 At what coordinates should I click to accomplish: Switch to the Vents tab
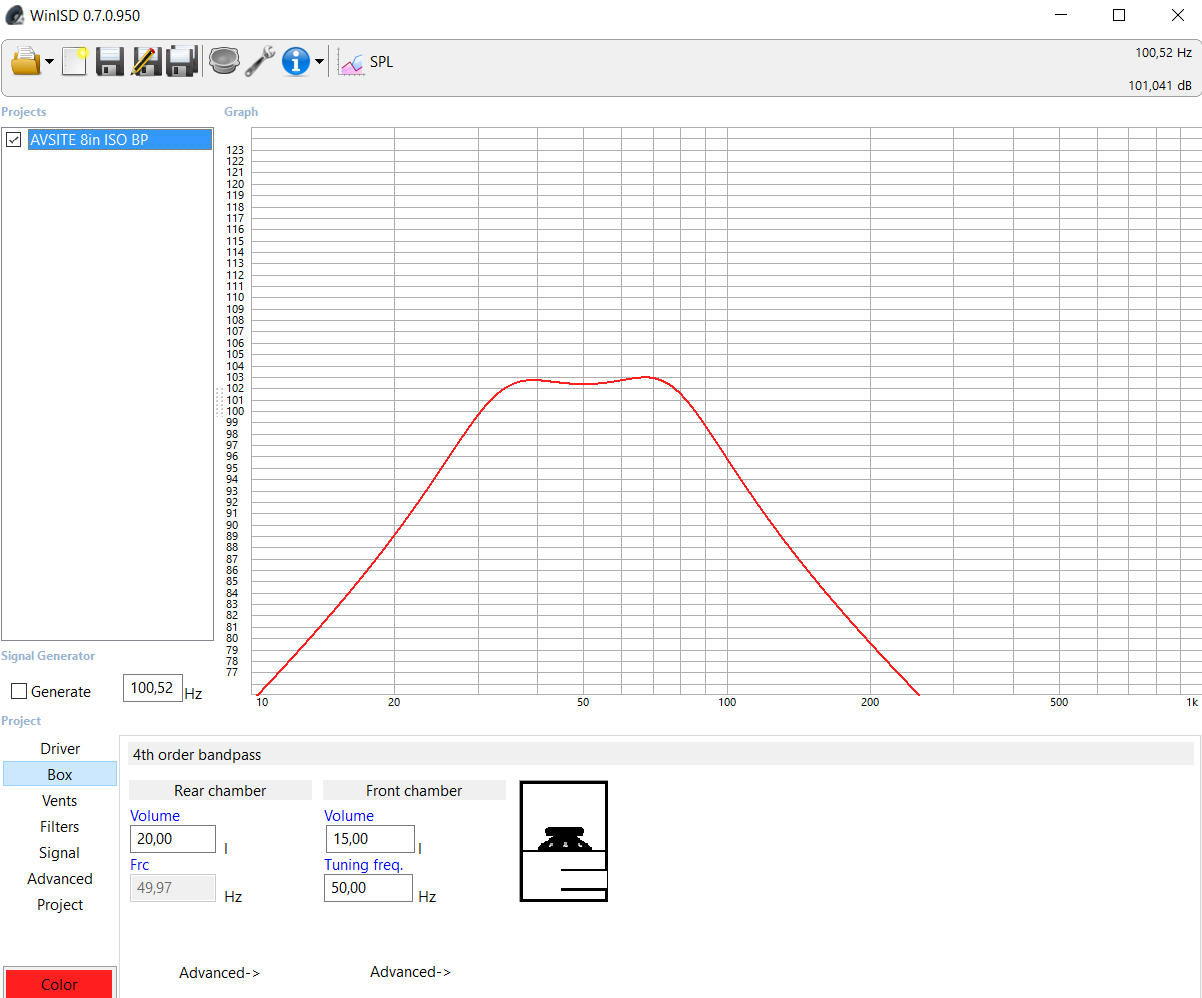coord(60,801)
